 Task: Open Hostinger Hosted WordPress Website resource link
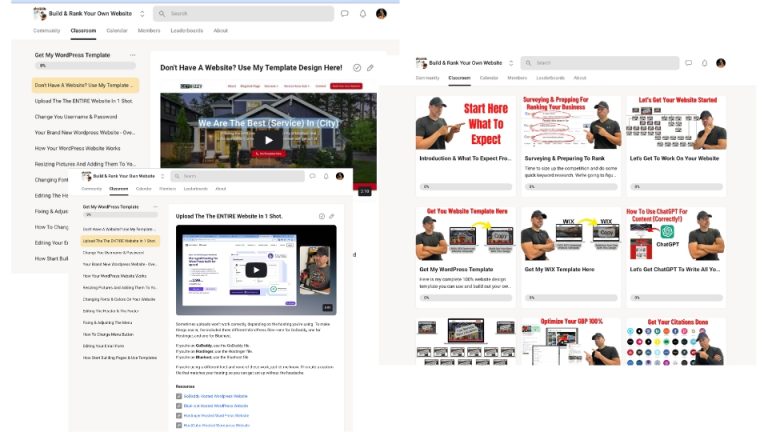click(x=217, y=415)
